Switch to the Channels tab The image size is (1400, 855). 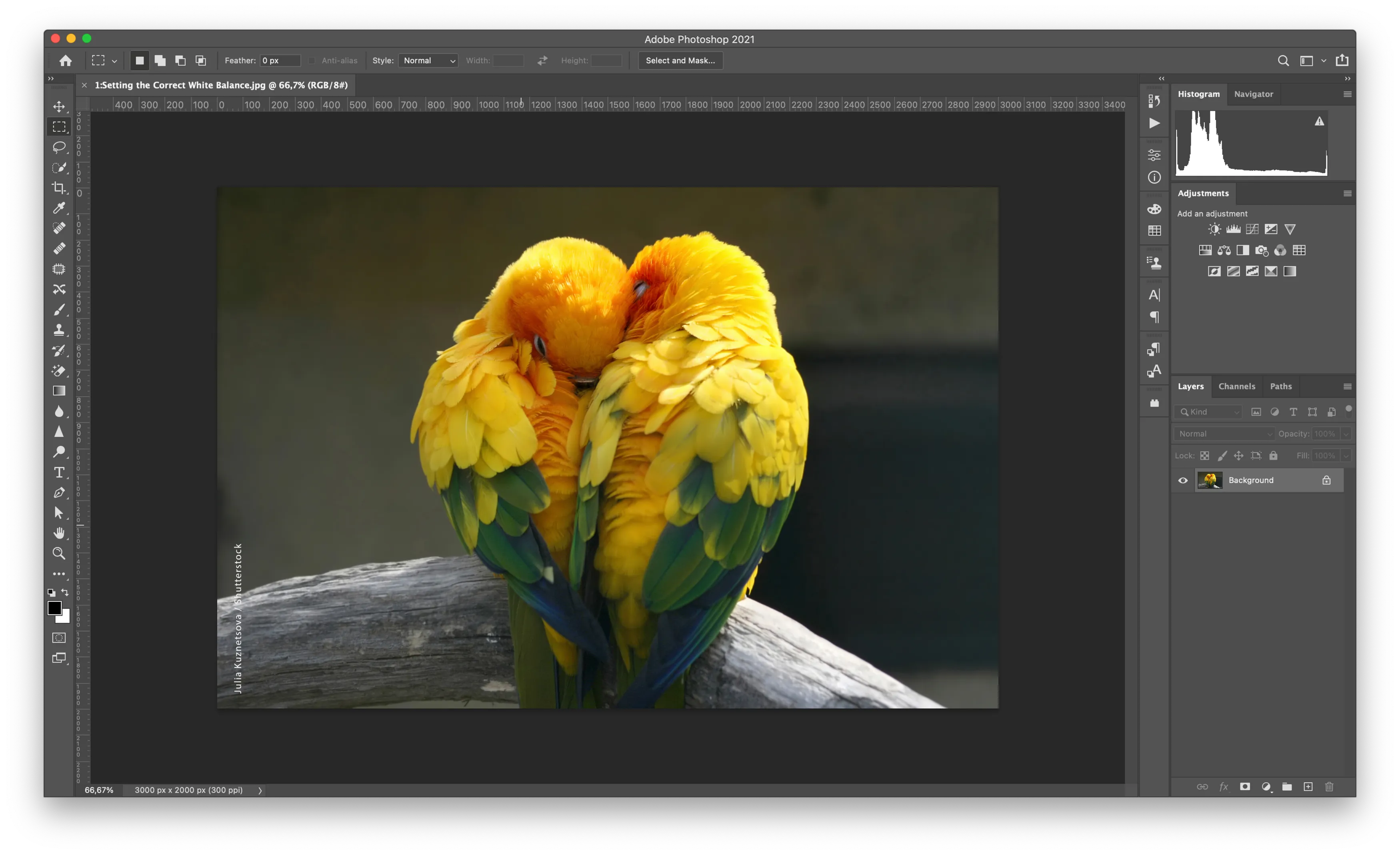(1236, 386)
